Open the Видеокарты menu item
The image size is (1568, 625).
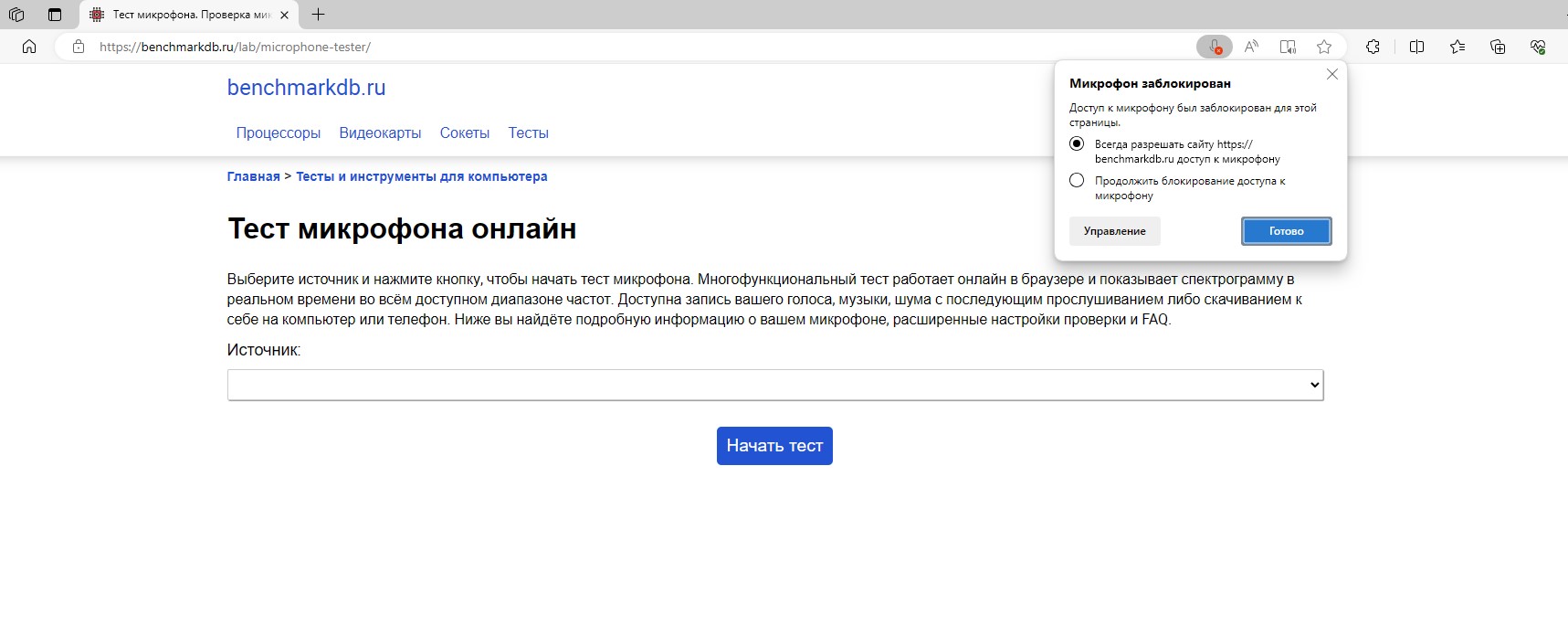[380, 132]
